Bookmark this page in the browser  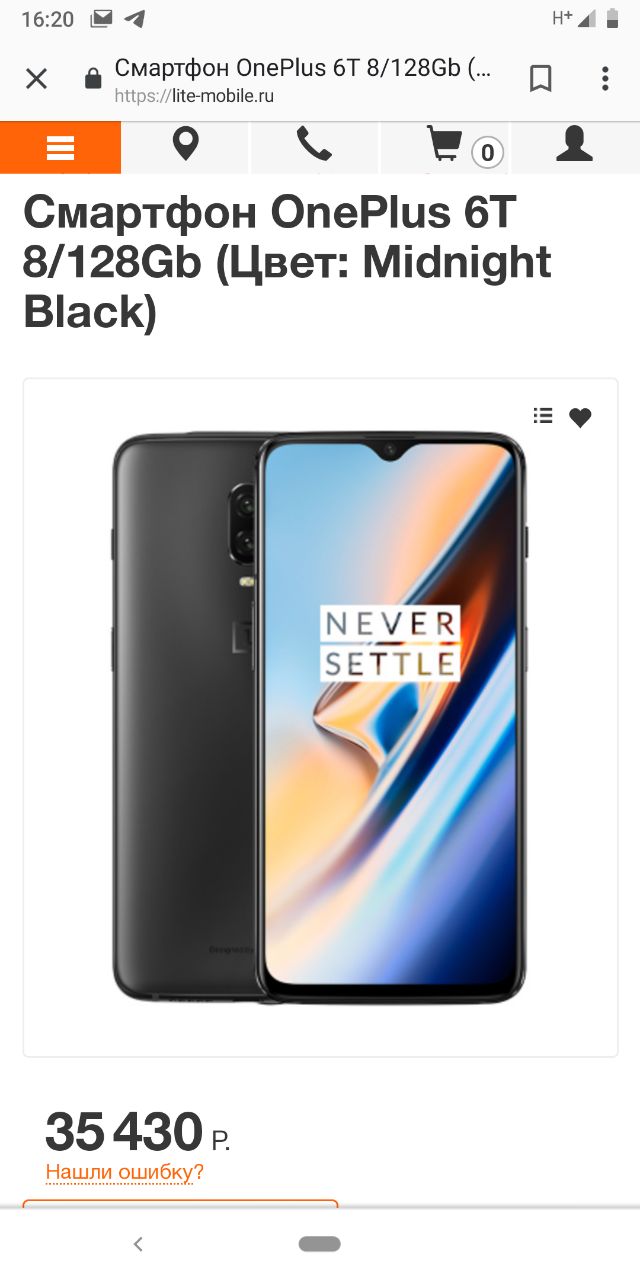pyautogui.click(x=541, y=78)
